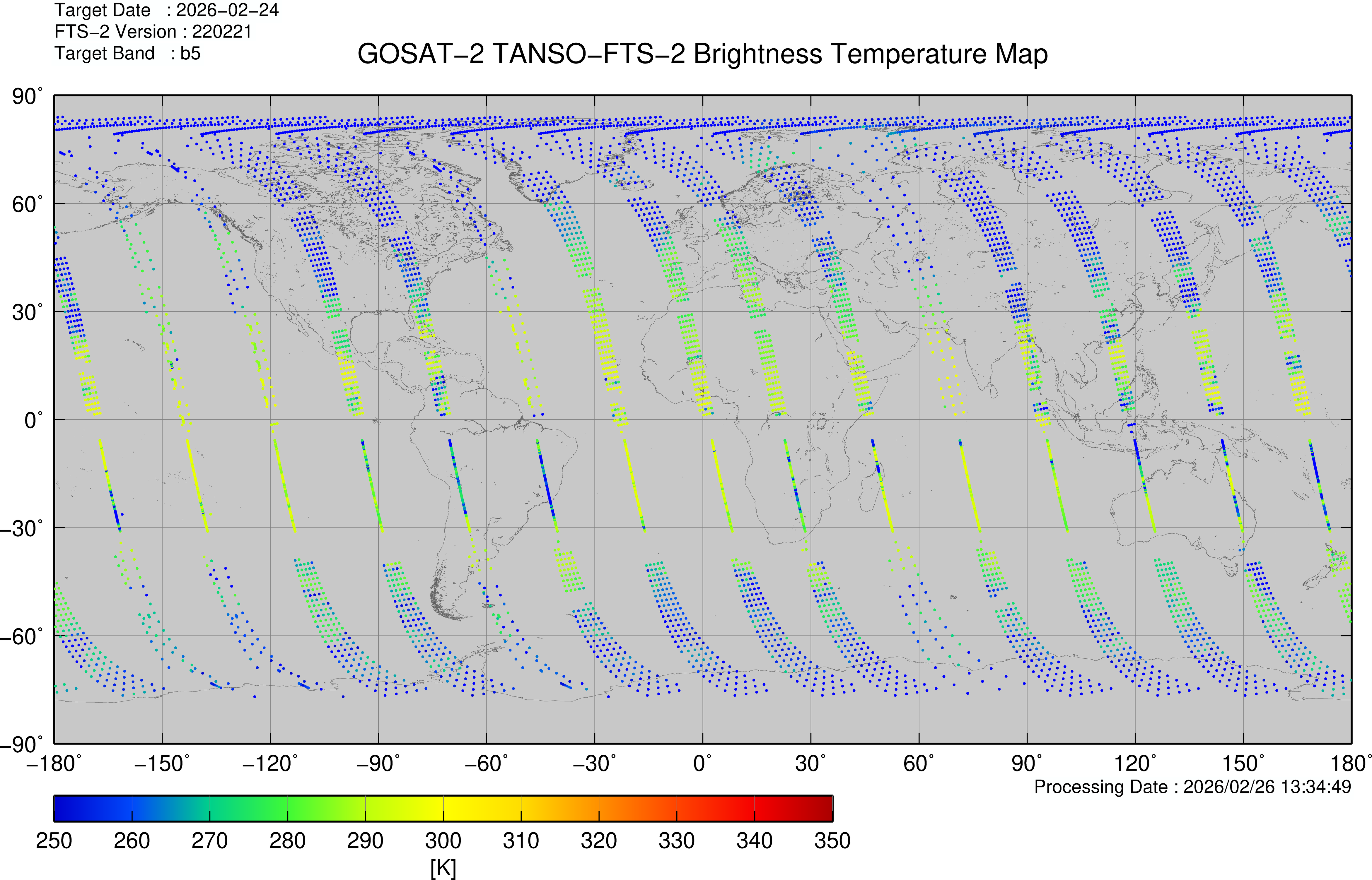Click the -150° longitude axis label
The height and width of the screenshot is (880, 1372).
[x=162, y=763]
